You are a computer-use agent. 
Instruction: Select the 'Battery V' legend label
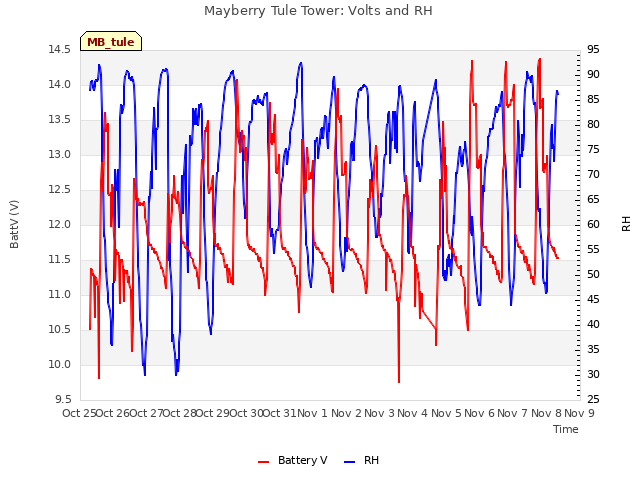(302, 460)
